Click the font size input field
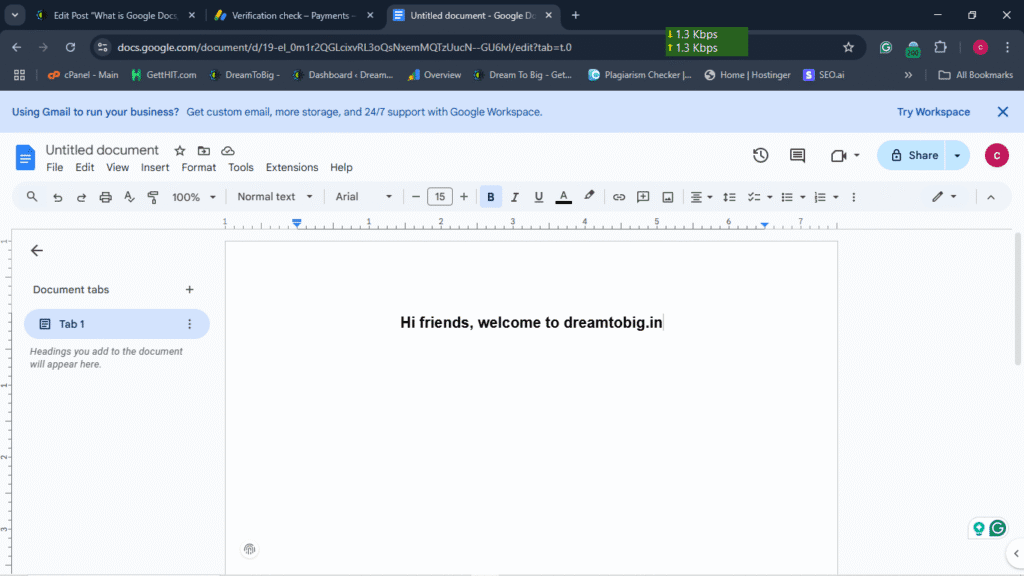1024x576 pixels. 440,197
